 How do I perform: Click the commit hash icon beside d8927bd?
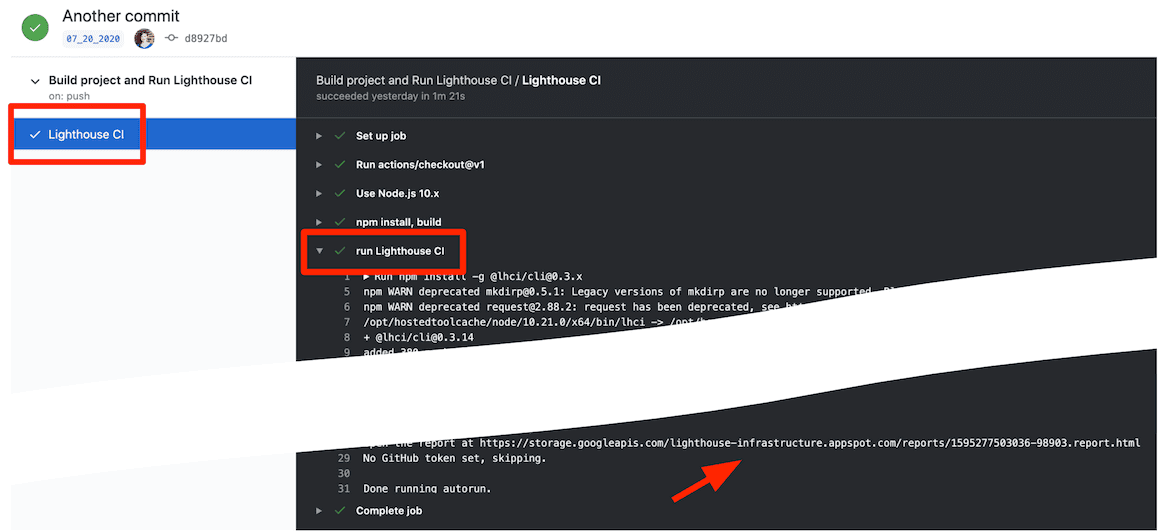click(x=171, y=38)
